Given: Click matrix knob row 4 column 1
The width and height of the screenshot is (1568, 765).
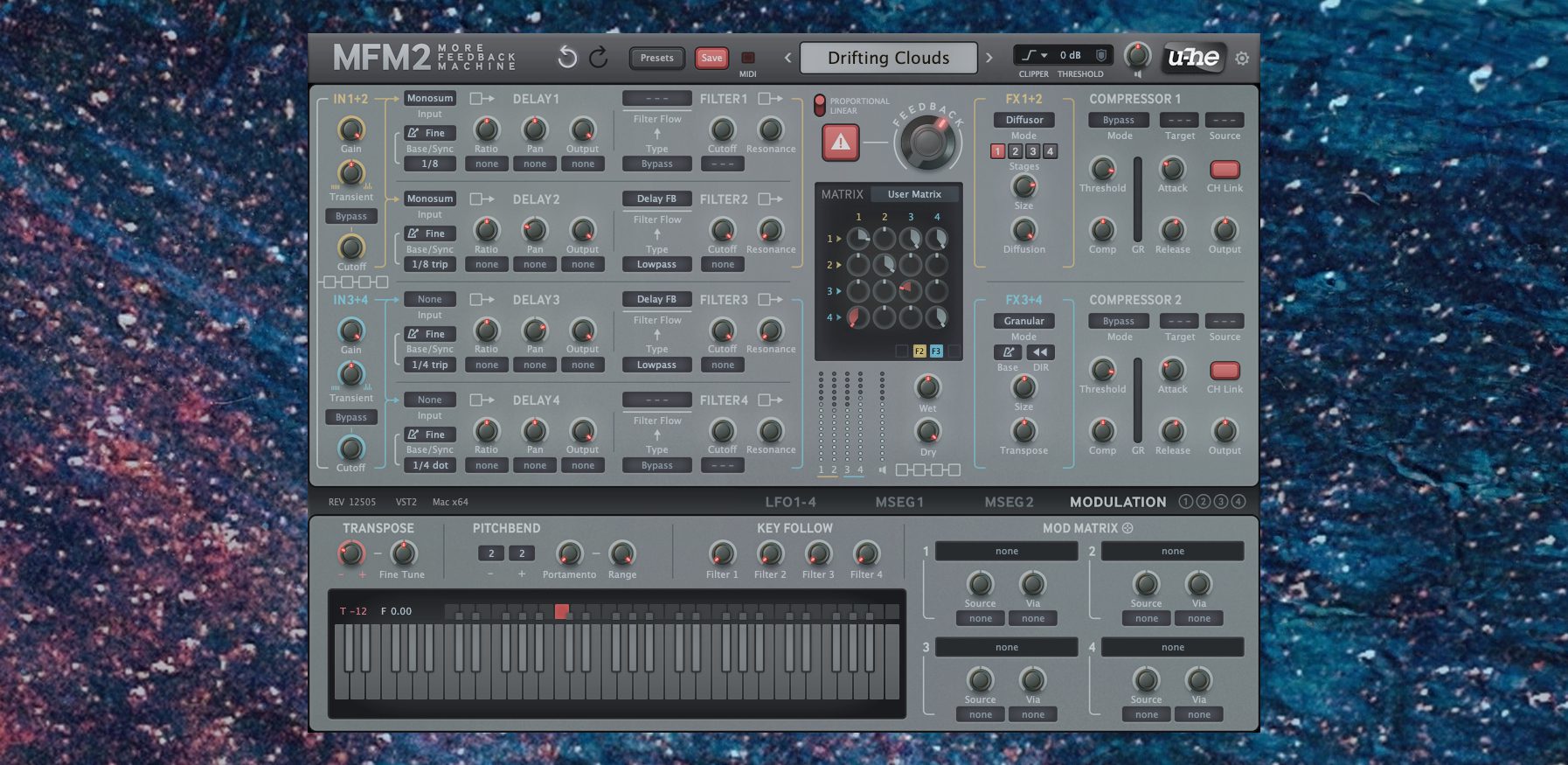Looking at the screenshot, I should (x=857, y=317).
